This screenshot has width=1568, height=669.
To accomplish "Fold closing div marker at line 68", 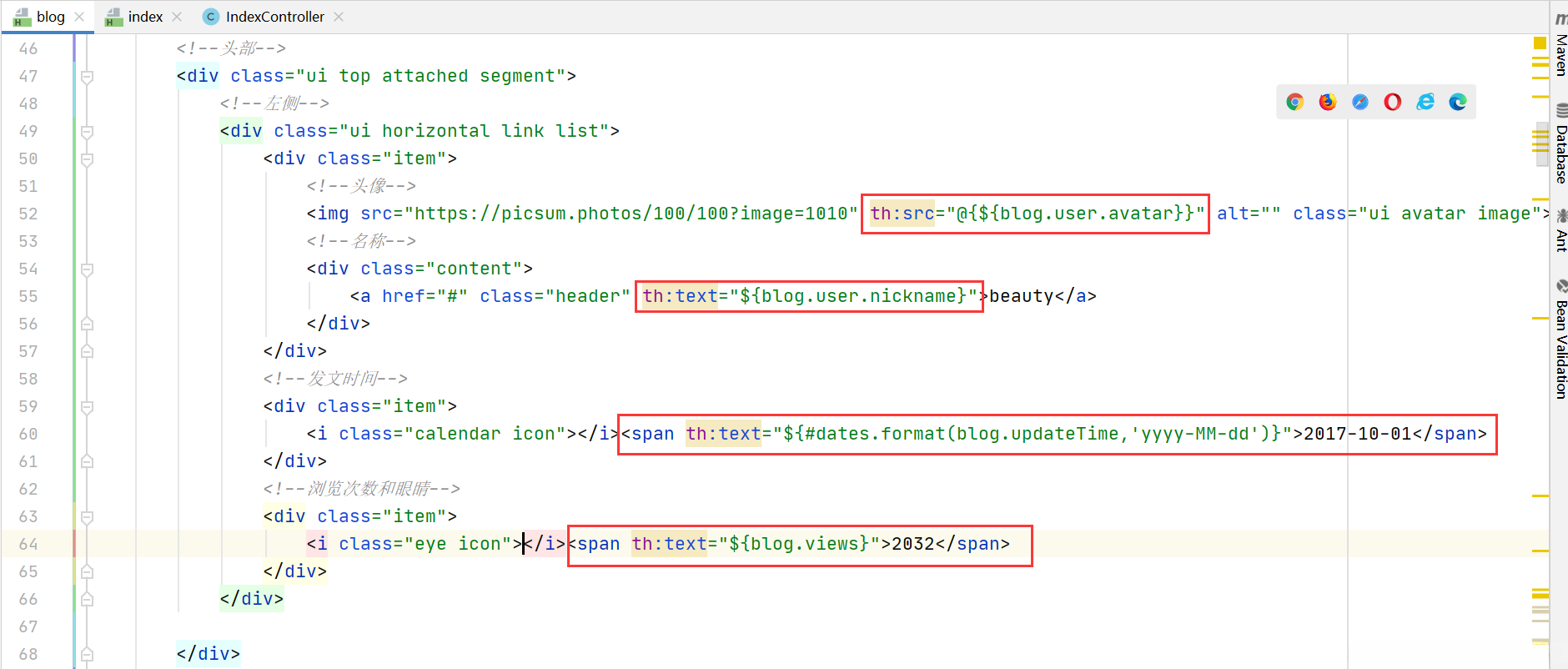I will [x=87, y=654].
